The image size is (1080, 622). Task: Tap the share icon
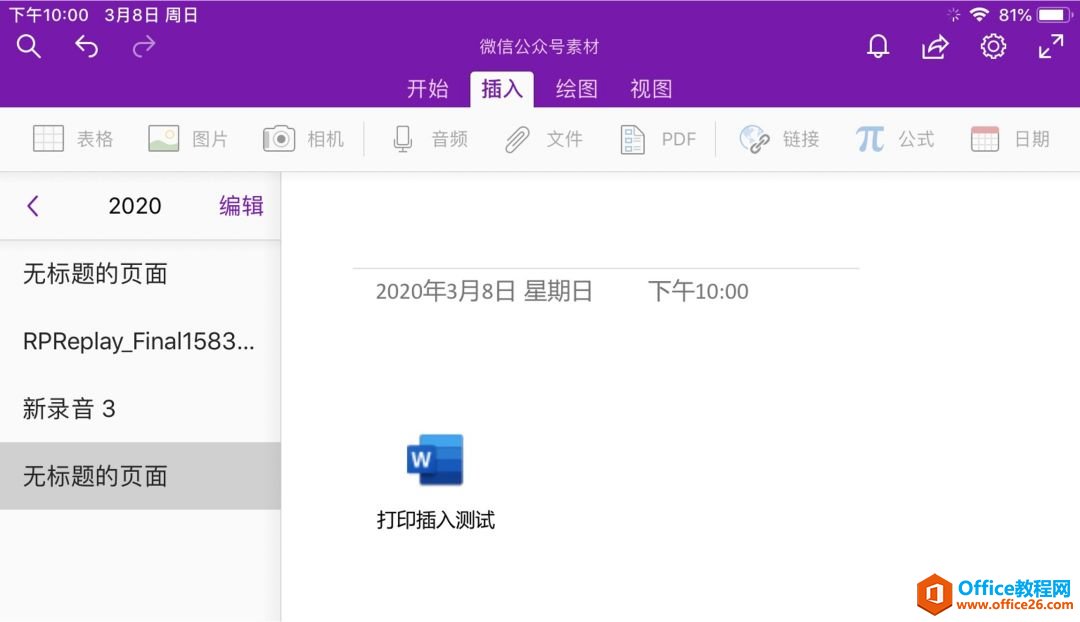coord(935,47)
